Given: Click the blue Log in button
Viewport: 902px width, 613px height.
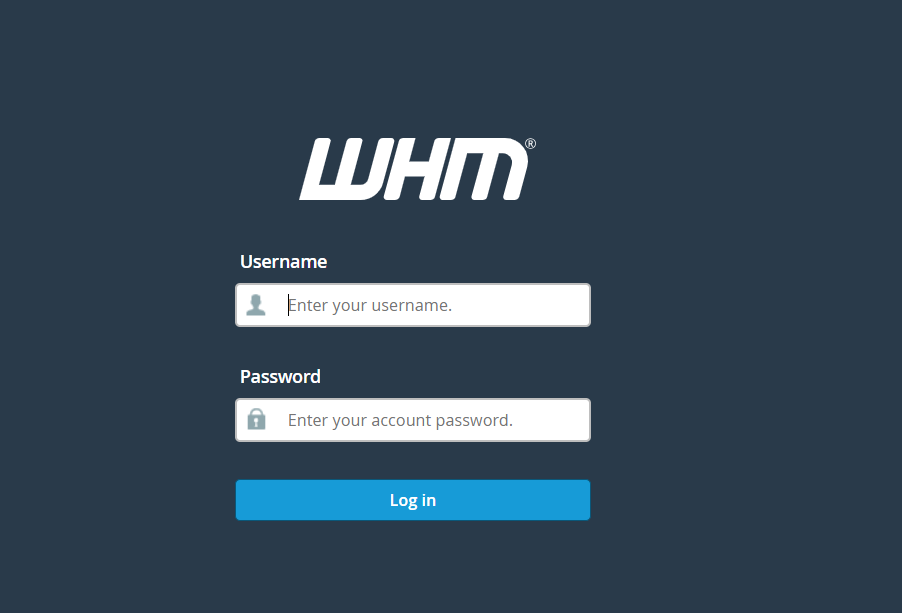Looking at the screenshot, I should pos(413,500).
